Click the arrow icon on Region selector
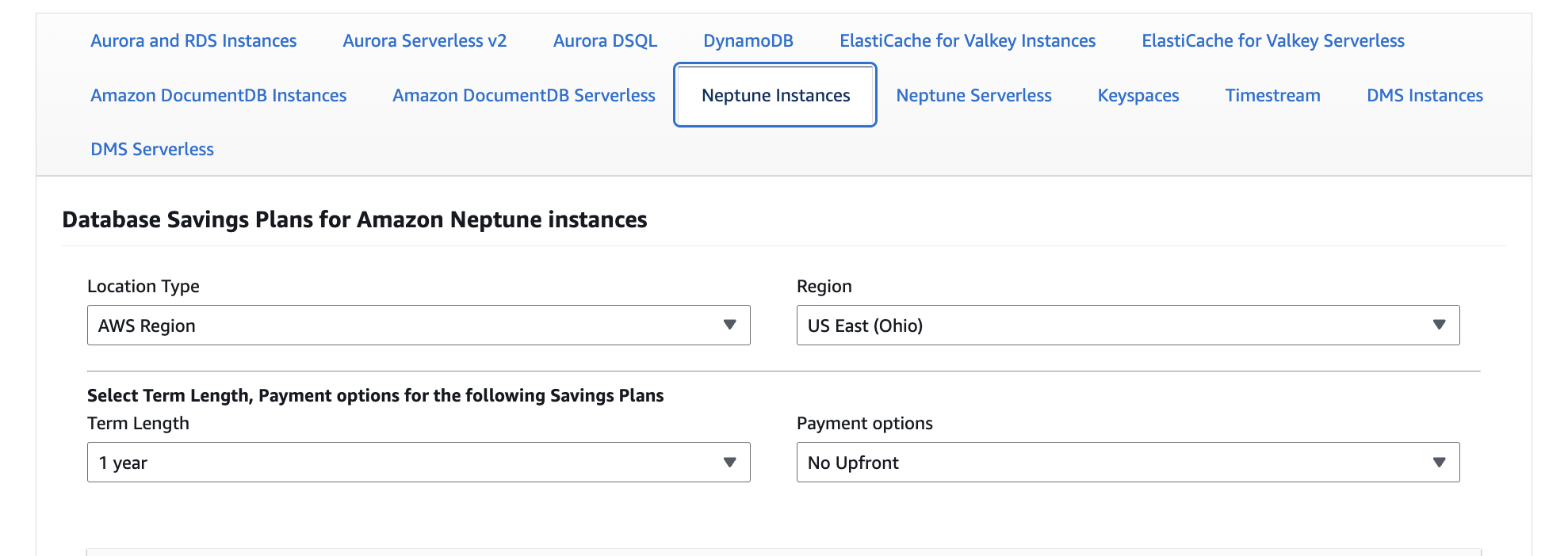 point(1439,326)
